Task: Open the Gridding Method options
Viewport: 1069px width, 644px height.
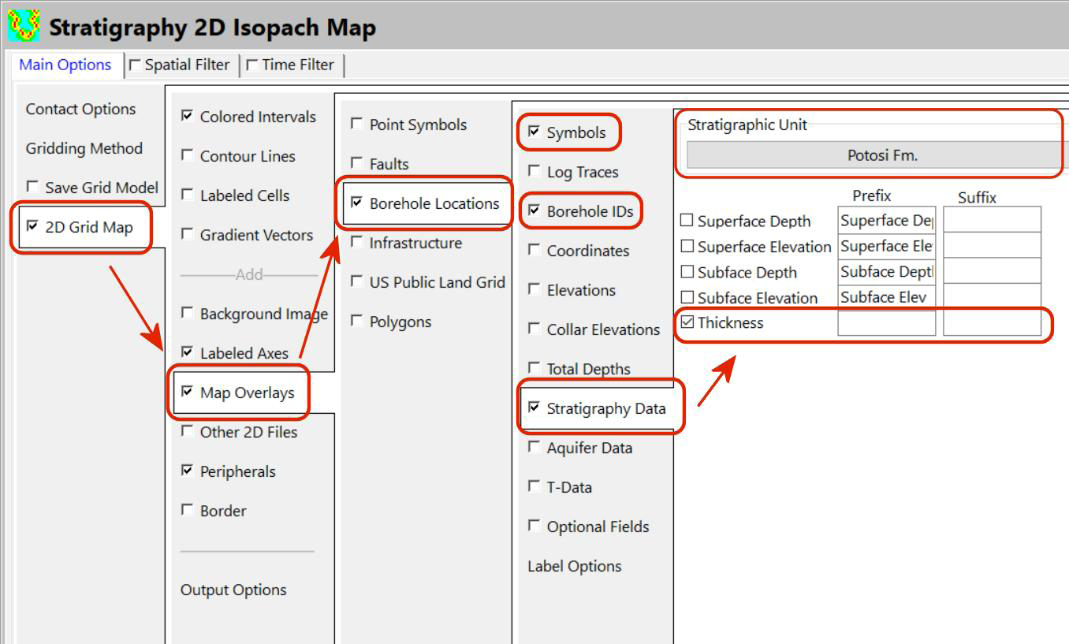Action: click(84, 148)
